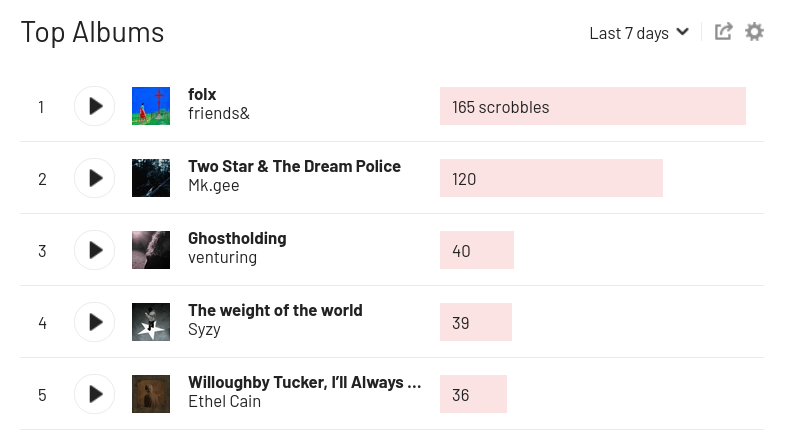Open the Ethel Cain artist link
Image resolution: width=807 pixels, height=437 pixels.
click(x=224, y=402)
